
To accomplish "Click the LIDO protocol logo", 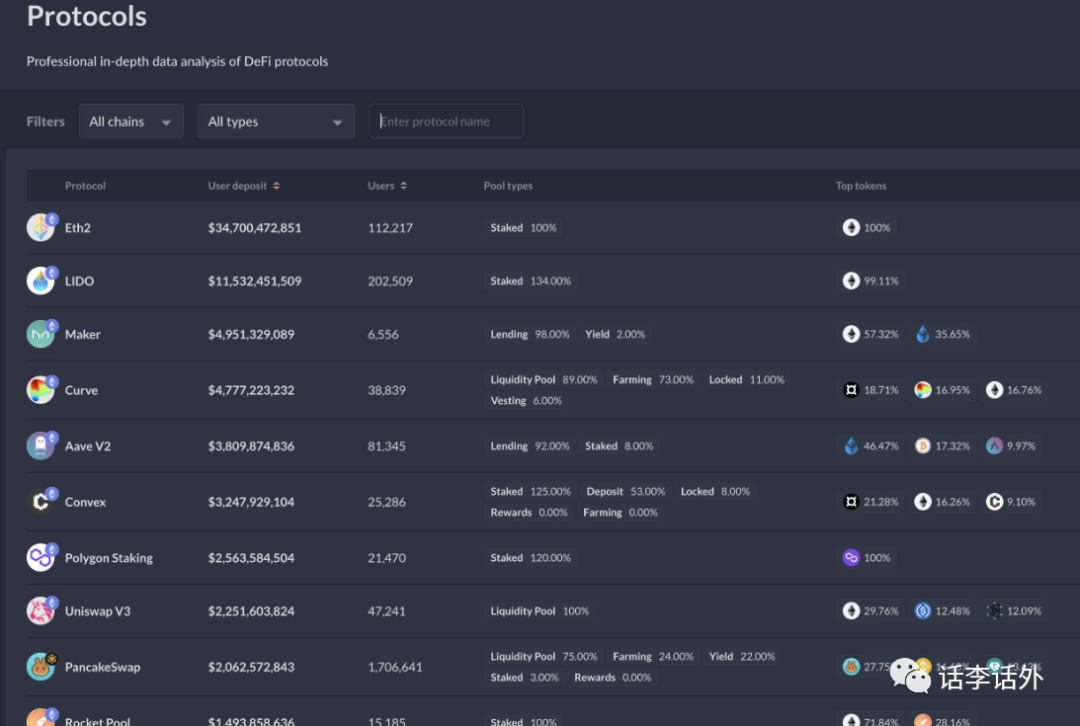I will point(41,280).
